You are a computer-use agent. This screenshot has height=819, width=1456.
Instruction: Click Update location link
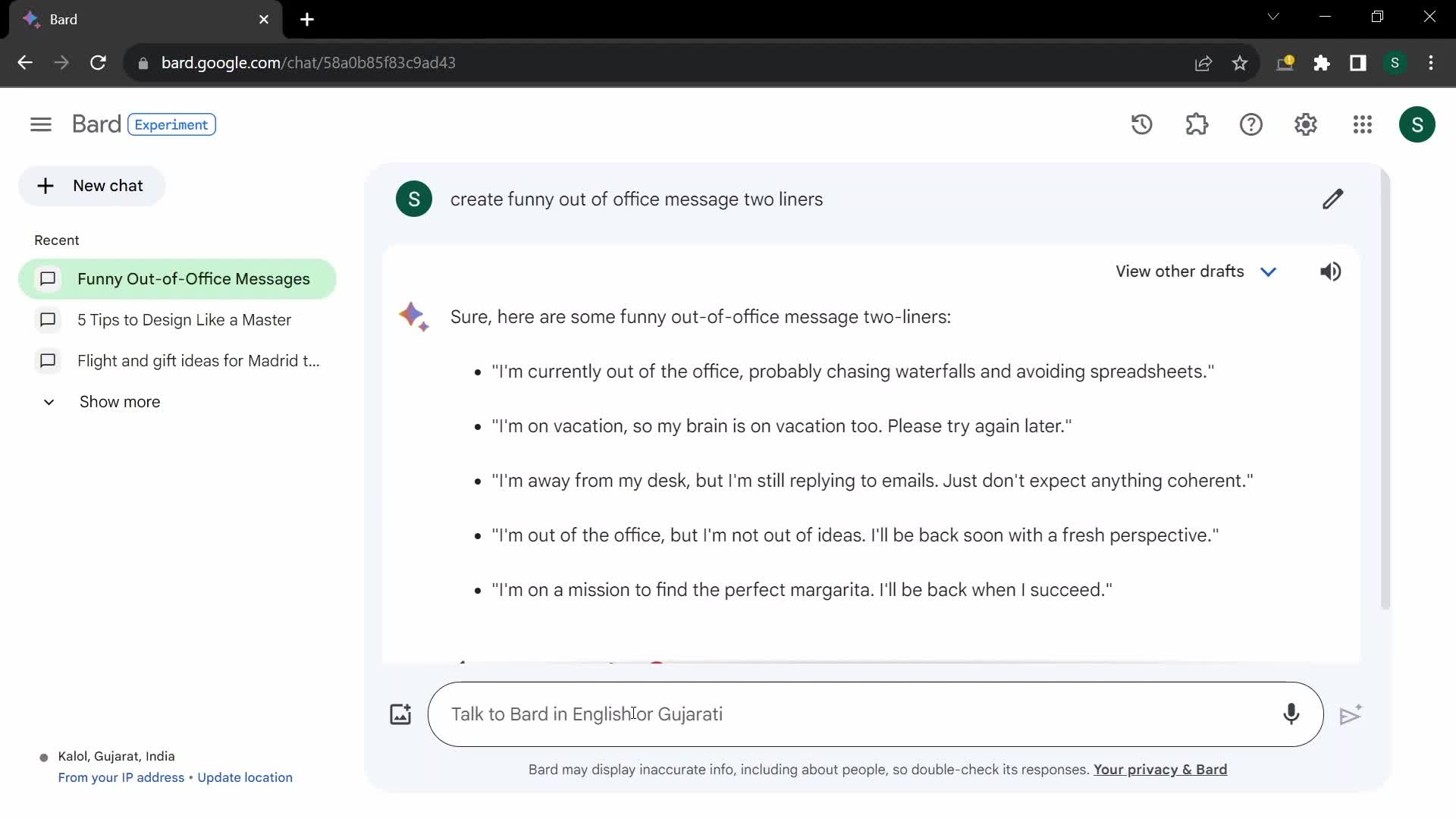click(x=245, y=777)
